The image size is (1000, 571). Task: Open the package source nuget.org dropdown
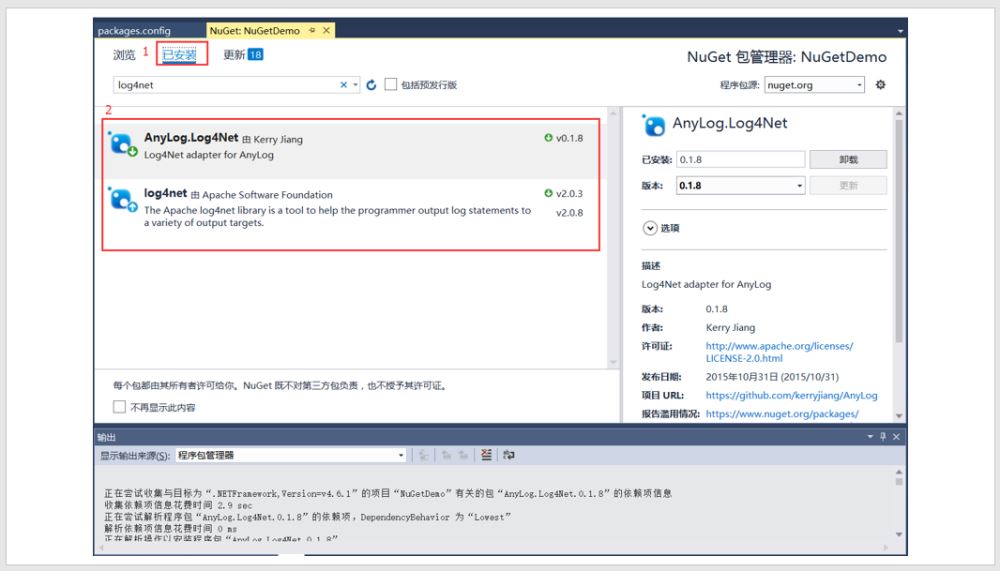[859, 85]
